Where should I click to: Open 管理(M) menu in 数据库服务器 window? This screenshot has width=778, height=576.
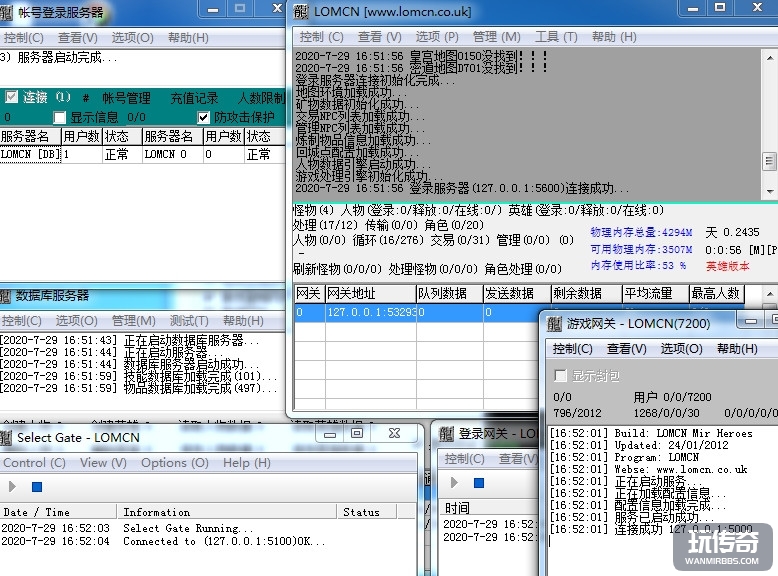tap(133, 321)
